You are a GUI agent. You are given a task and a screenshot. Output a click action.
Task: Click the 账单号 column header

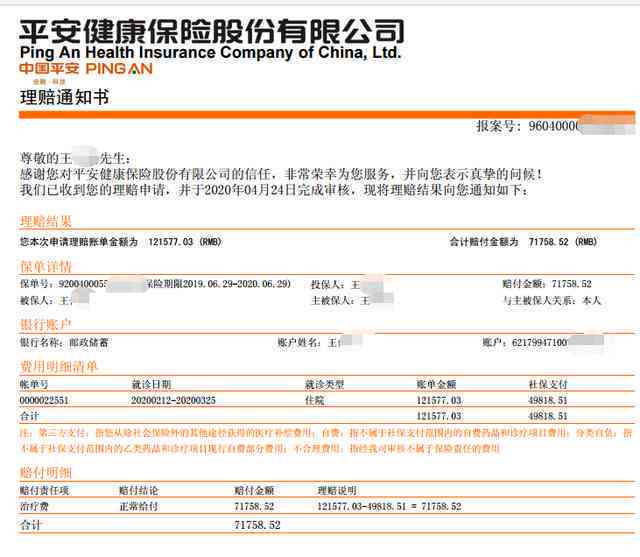pos(34,384)
